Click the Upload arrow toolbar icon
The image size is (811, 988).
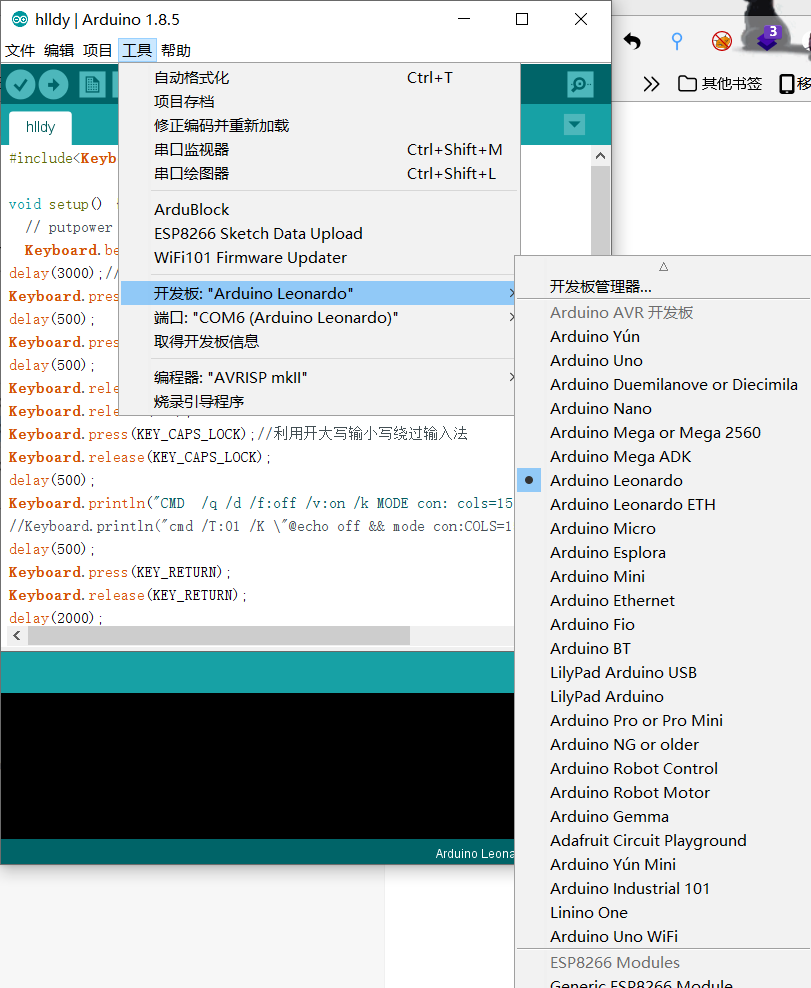54,84
